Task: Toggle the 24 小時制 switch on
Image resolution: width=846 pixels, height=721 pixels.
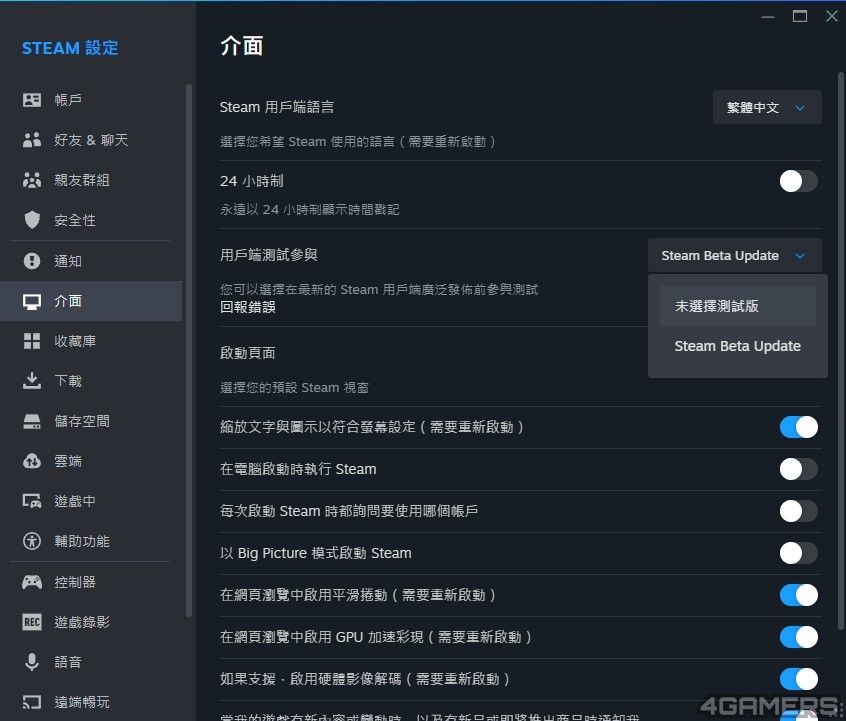Action: pyautogui.click(x=799, y=181)
